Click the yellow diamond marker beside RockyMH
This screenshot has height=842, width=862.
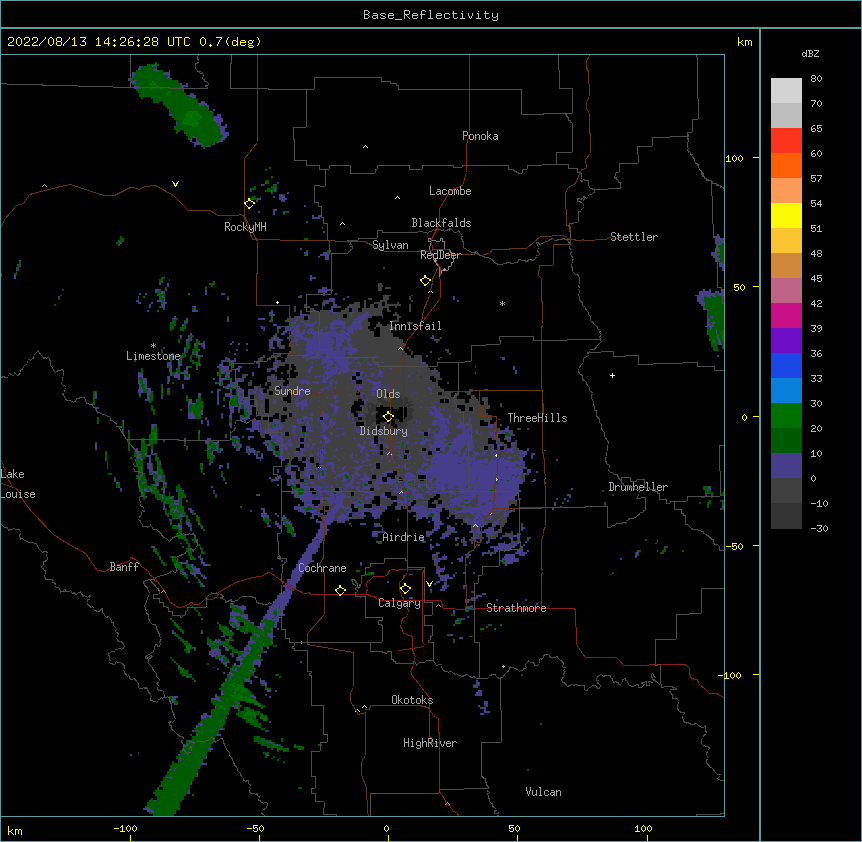249,204
